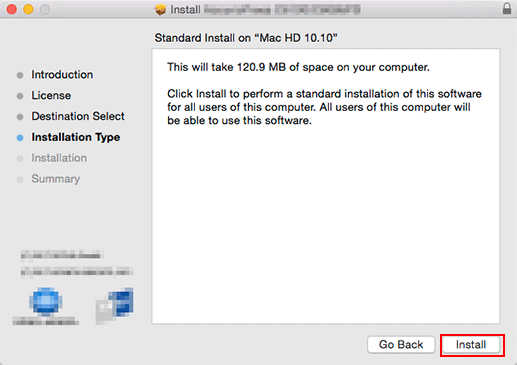
Task: Select the Installation Type step
Action: (76, 137)
